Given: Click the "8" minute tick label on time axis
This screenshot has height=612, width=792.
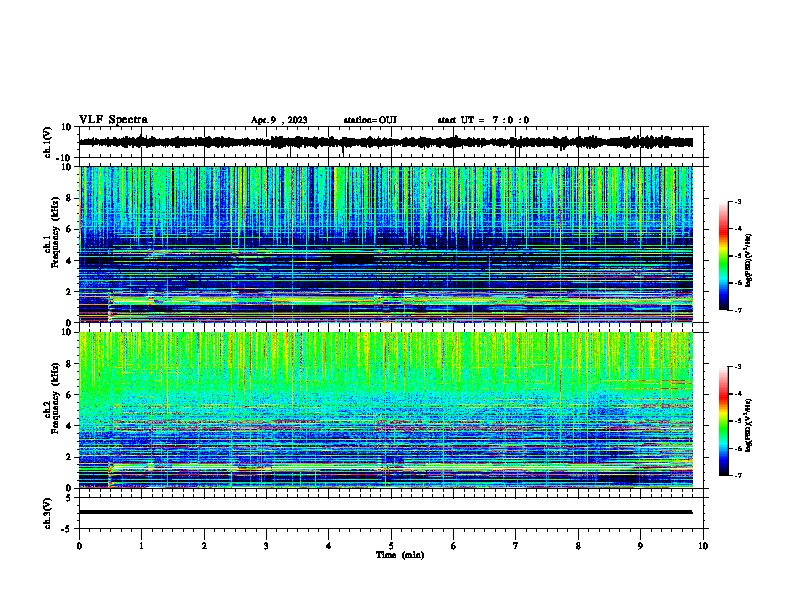Looking at the screenshot, I should [578, 546].
